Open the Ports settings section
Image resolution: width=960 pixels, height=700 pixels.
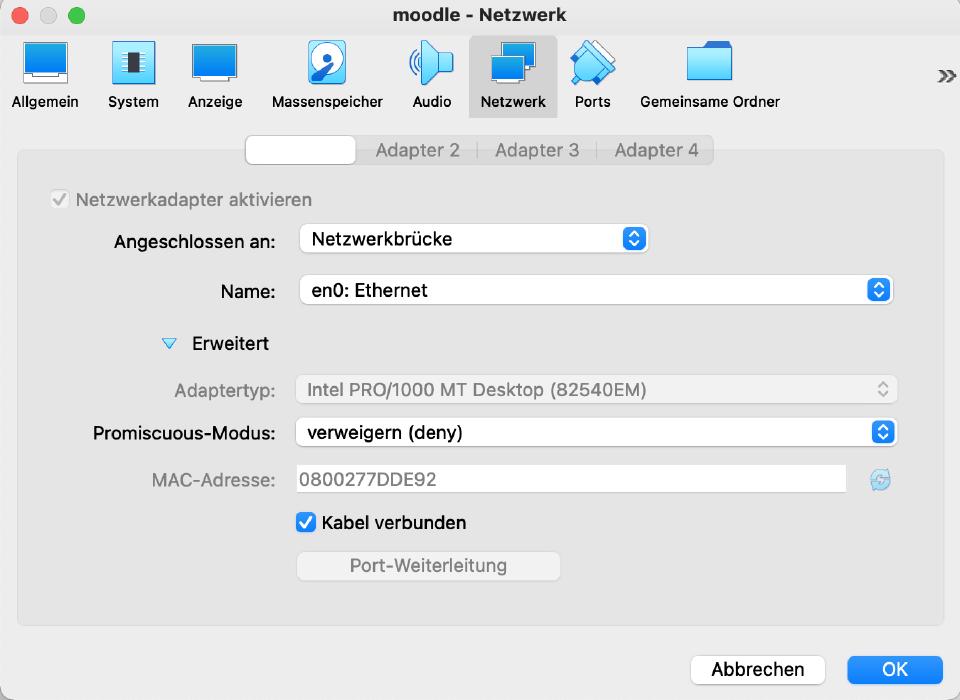click(x=592, y=76)
